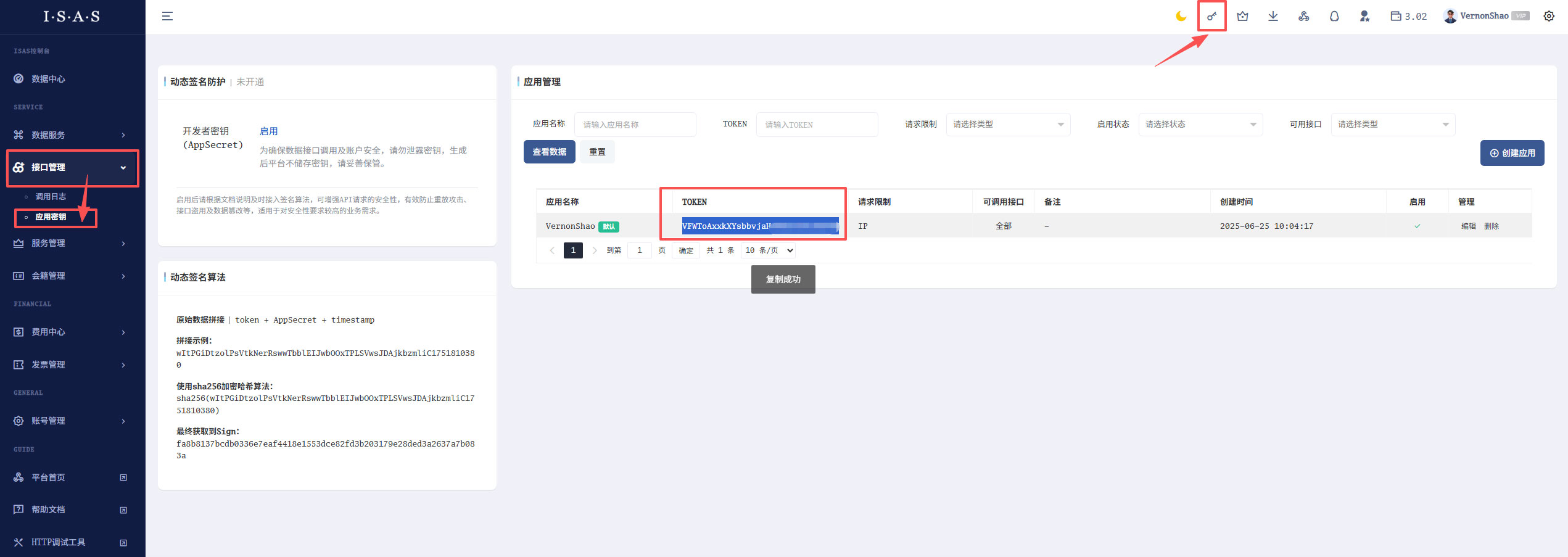Click the settings gear in top right
The width and height of the screenshot is (1568, 557).
pyautogui.click(x=1548, y=17)
